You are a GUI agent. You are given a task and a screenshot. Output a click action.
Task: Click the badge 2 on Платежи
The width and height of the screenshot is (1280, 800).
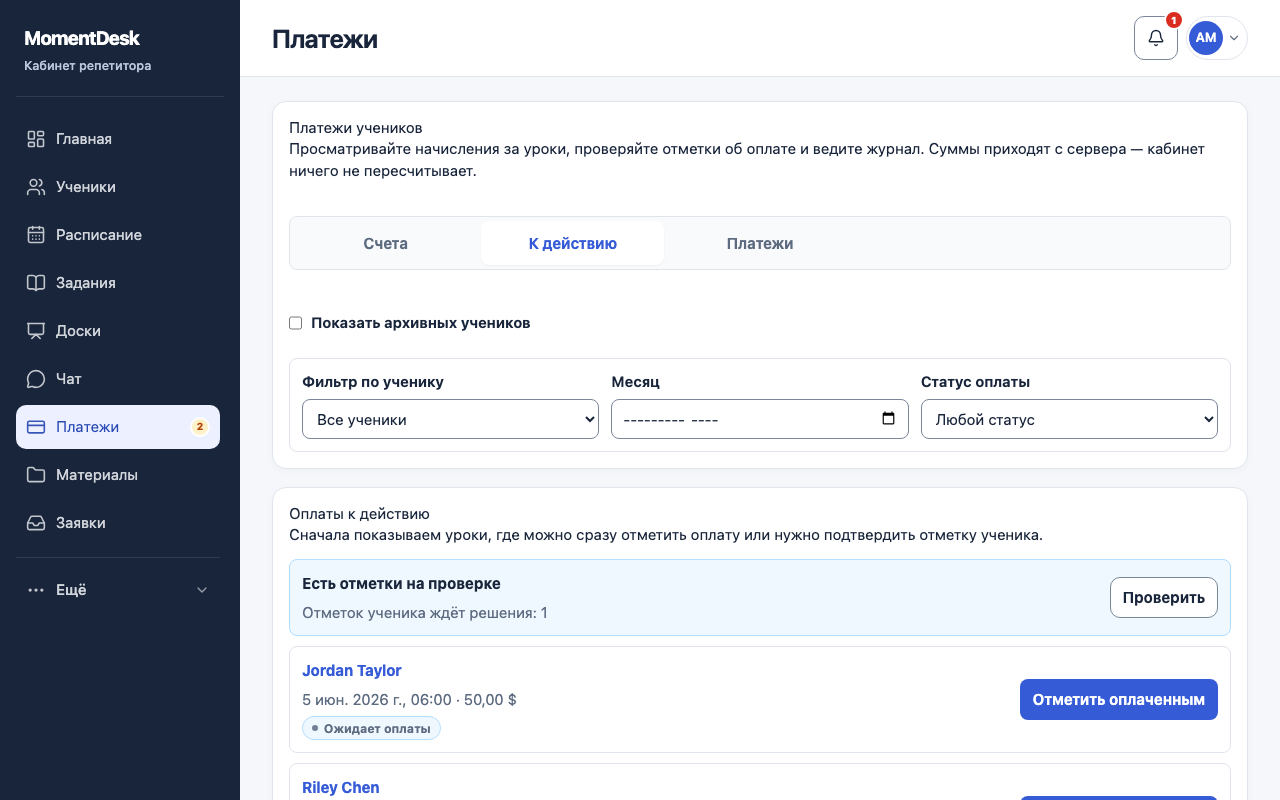pyautogui.click(x=199, y=427)
